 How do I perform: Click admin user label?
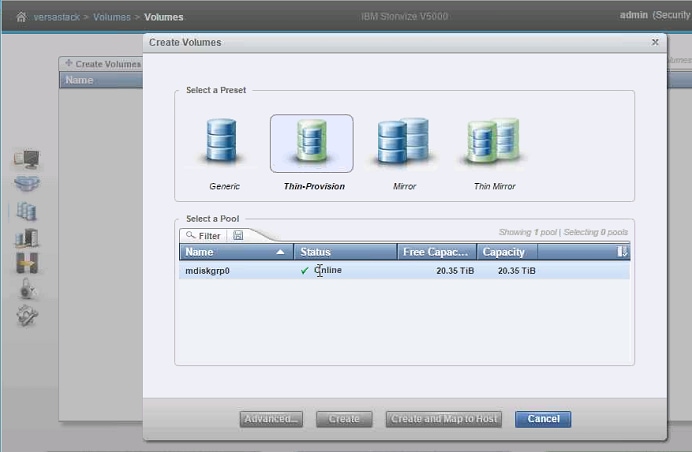[x=634, y=15]
